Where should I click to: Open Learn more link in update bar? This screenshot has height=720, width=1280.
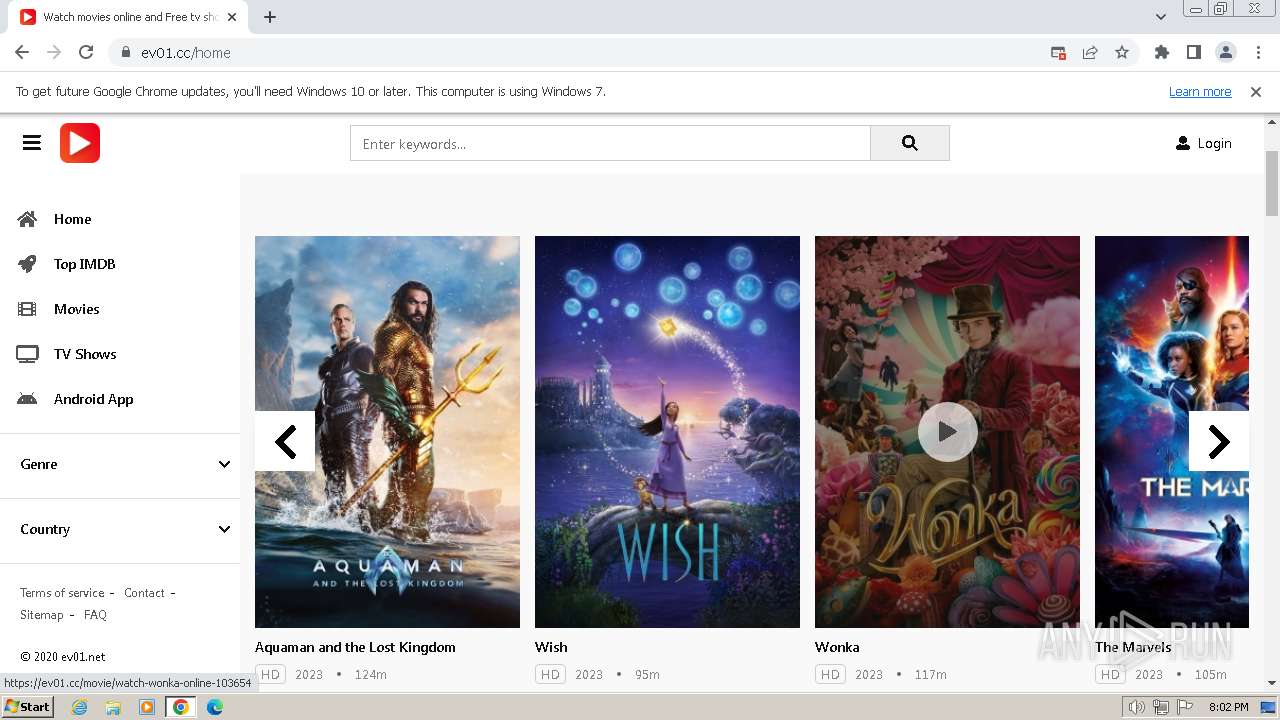coord(1200,91)
